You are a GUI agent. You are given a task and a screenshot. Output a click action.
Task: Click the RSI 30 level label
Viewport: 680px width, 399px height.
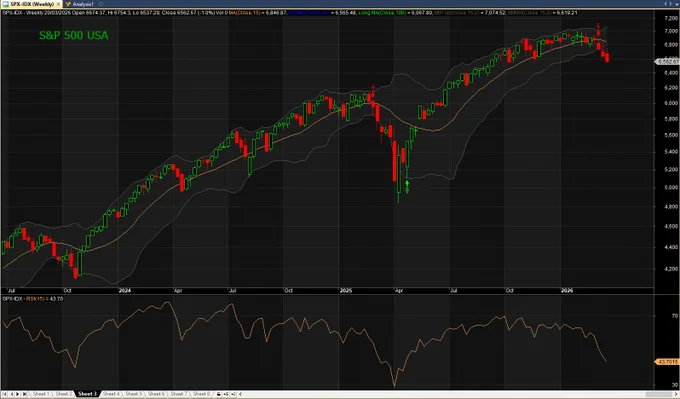(674, 385)
